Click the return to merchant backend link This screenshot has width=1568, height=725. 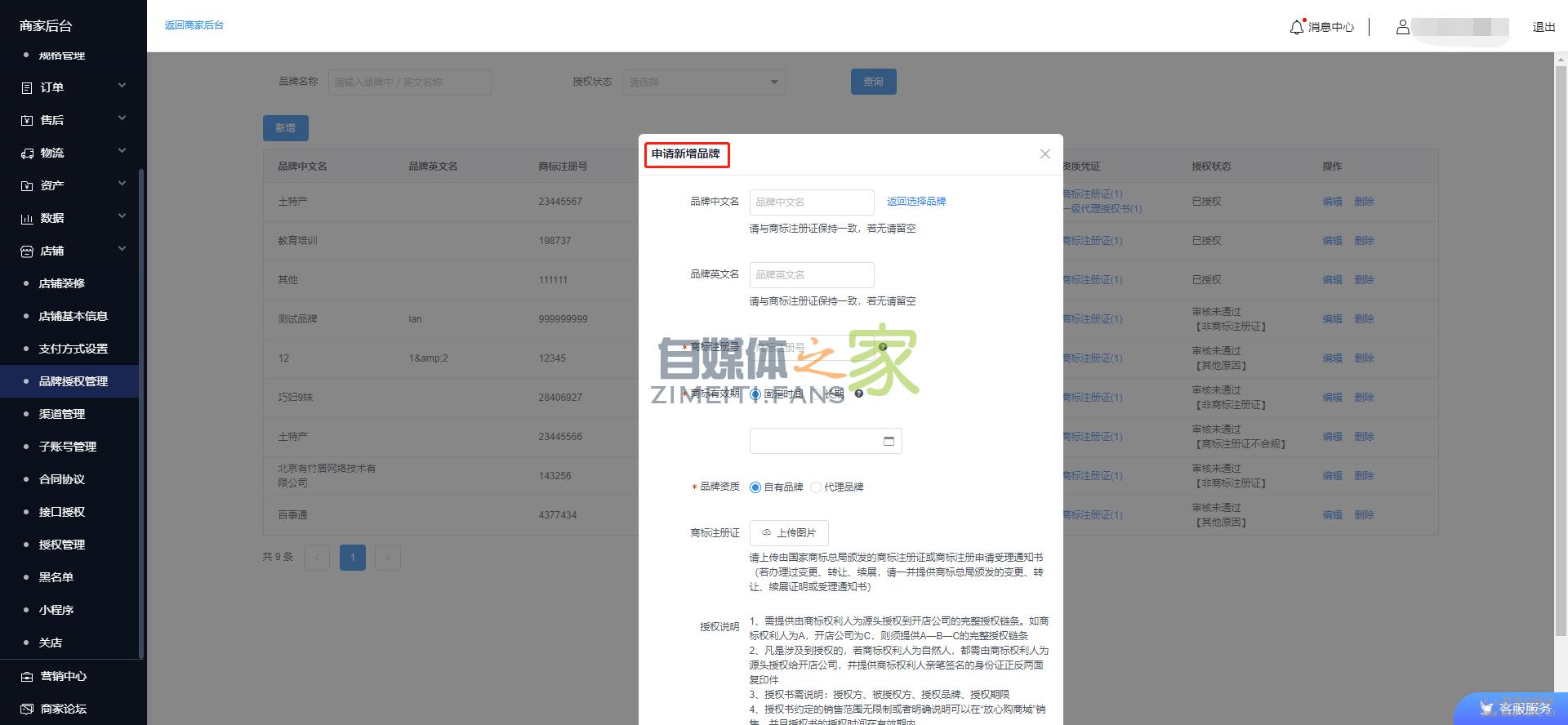pos(194,25)
